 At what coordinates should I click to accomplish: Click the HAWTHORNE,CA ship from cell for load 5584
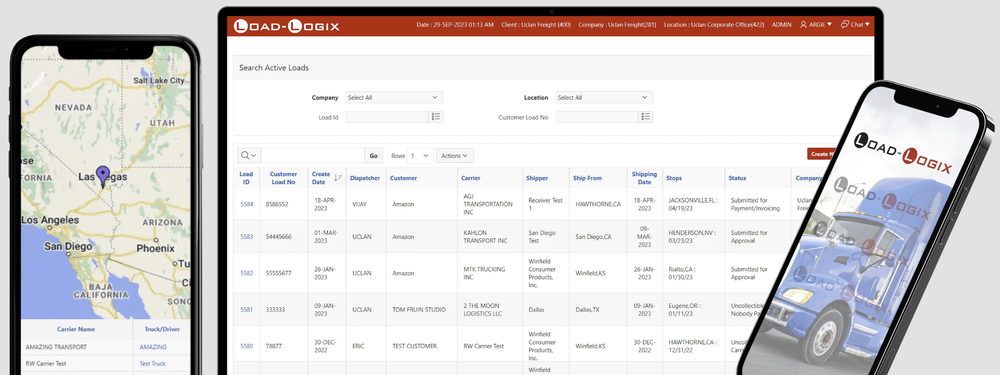(x=598, y=204)
